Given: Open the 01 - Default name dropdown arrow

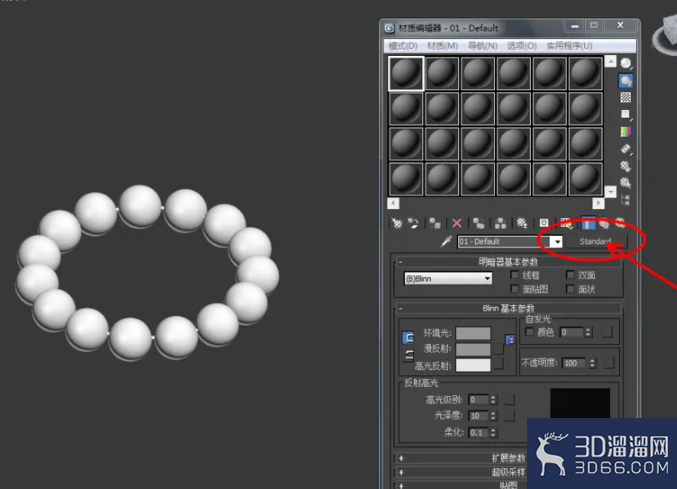Looking at the screenshot, I should (x=557, y=241).
